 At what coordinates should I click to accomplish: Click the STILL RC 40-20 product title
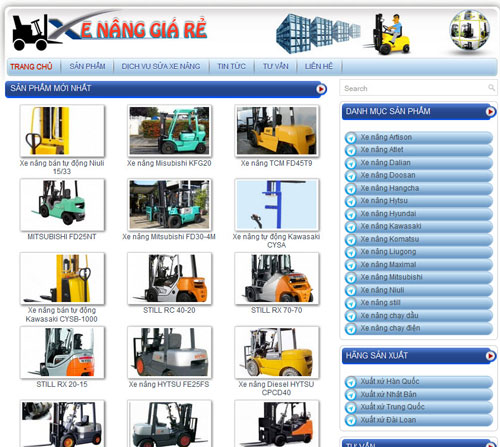pyautogui.click(x=169, y=310)
